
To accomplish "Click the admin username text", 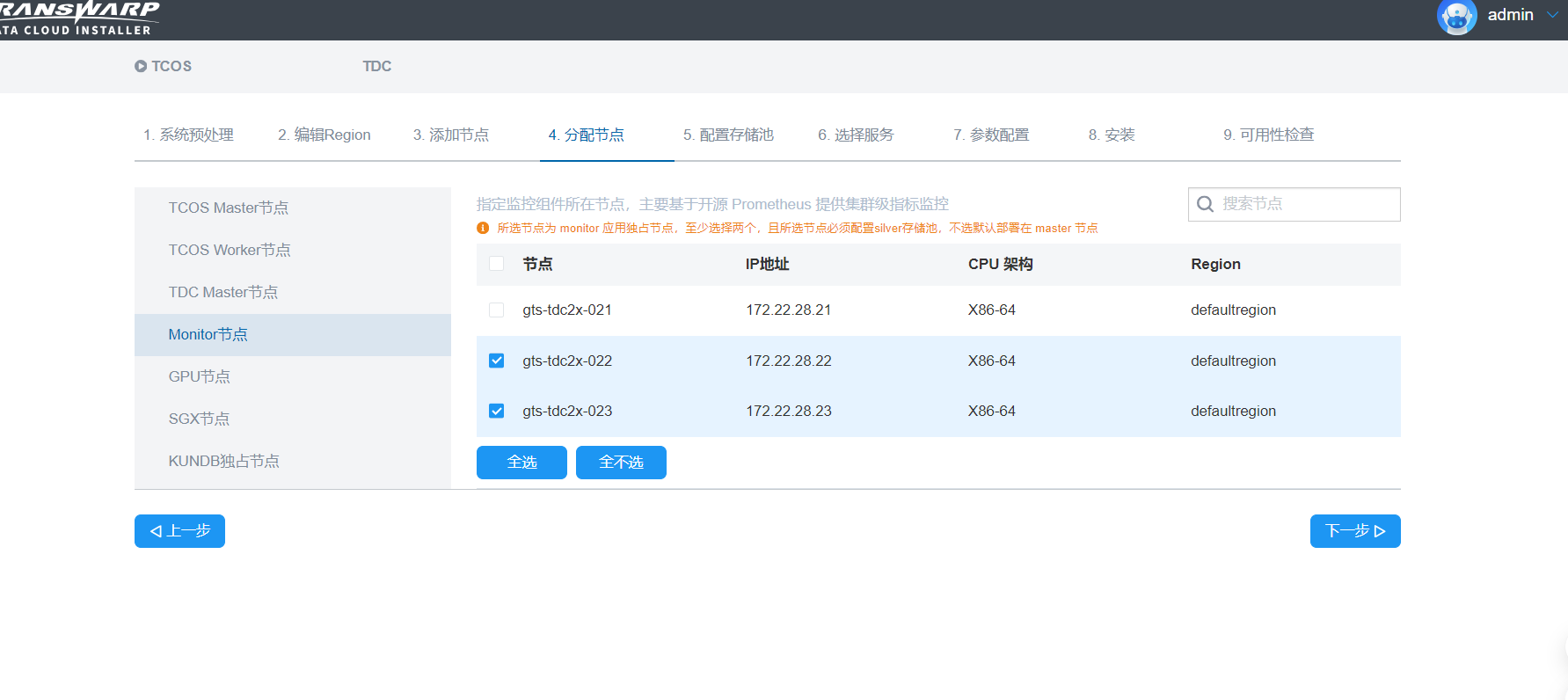I will tap(1510, 15).
